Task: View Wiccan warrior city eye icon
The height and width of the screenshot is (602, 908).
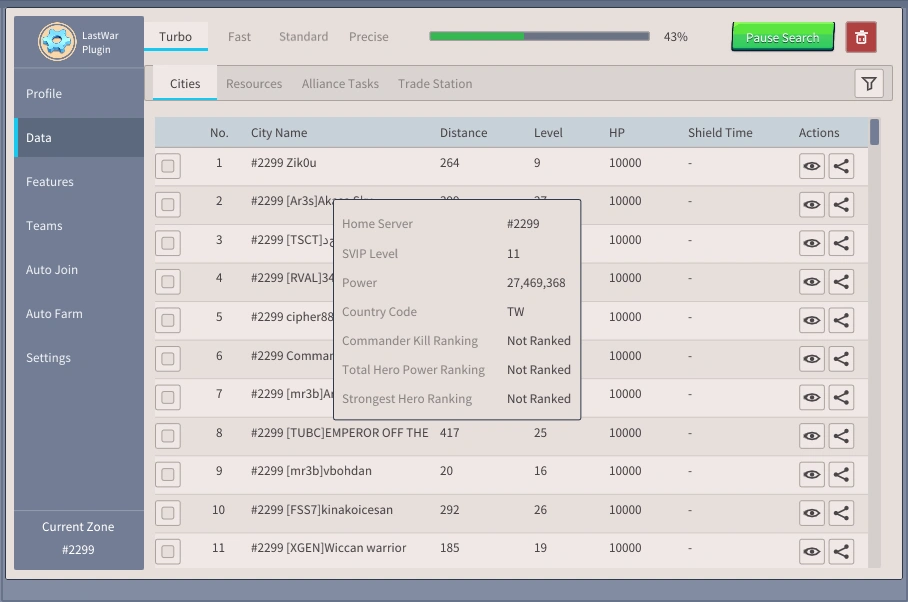Action: [812, 552]
